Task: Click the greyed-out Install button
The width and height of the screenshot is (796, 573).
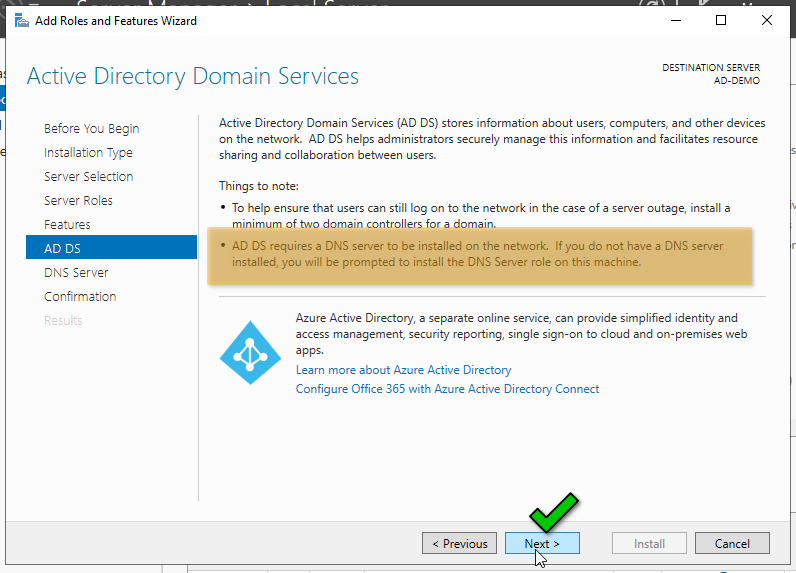Action: (x=649, y=544)
